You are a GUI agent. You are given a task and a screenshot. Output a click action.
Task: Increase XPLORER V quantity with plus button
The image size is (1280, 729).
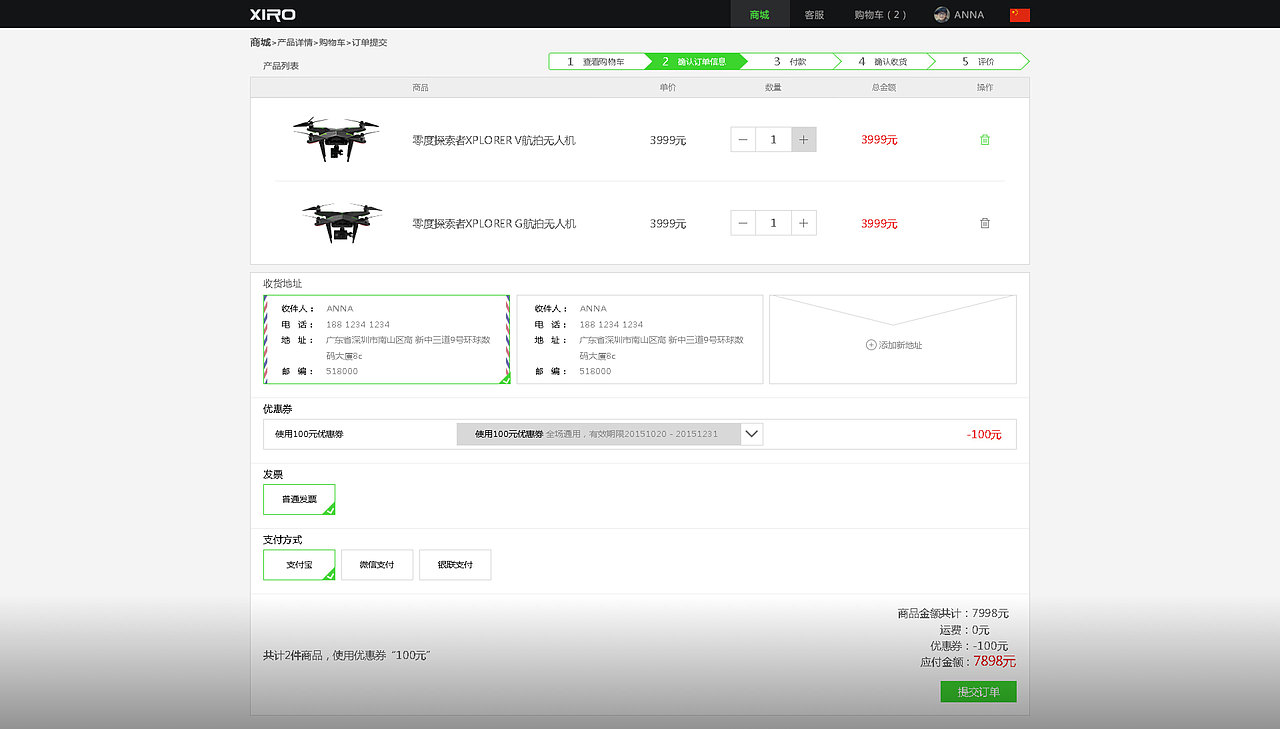(x=803, y=139)
